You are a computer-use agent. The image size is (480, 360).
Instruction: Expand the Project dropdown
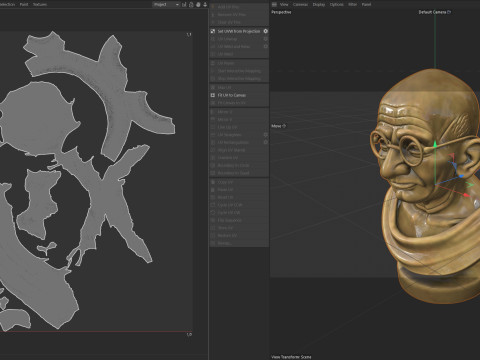pos(166,4)
